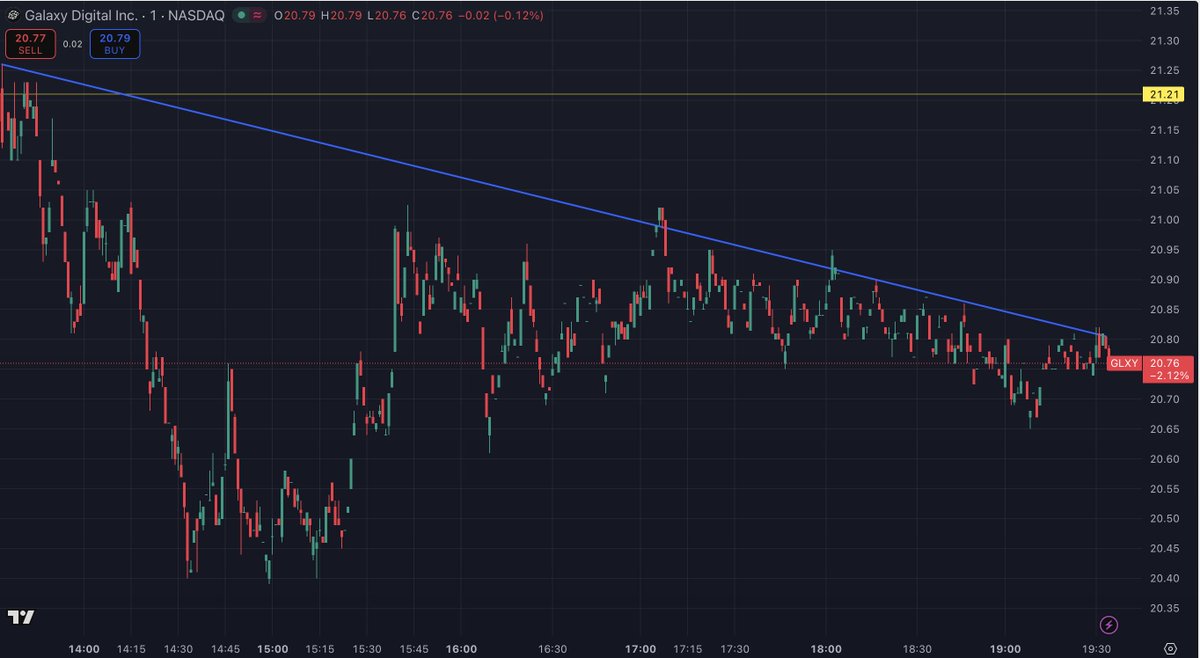Click the Galaxy Digital company logo icon
The image size is (1200, 658).
(x=12, y=16)
